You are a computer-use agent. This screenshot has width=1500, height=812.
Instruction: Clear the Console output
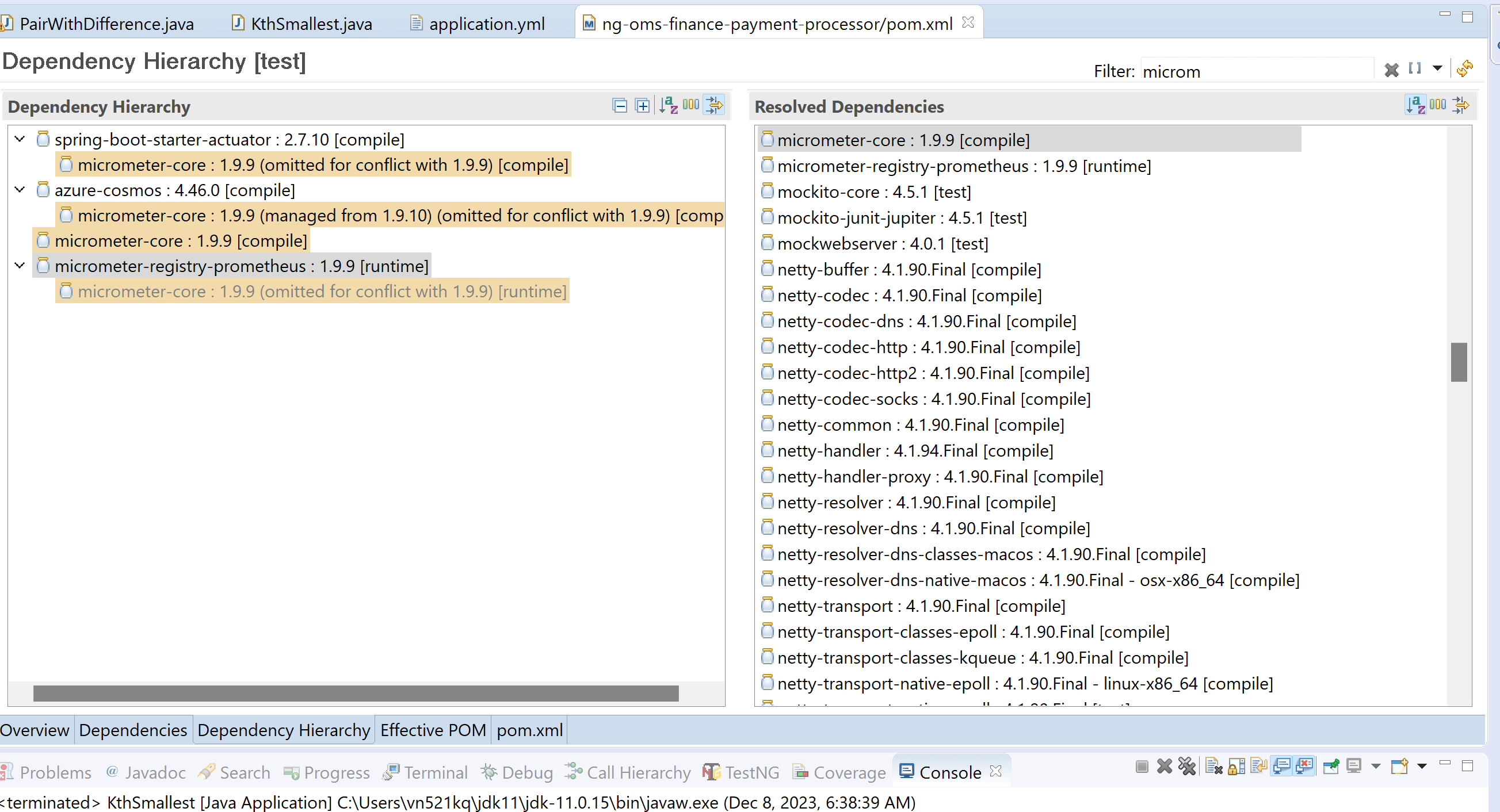[1214, 767]
